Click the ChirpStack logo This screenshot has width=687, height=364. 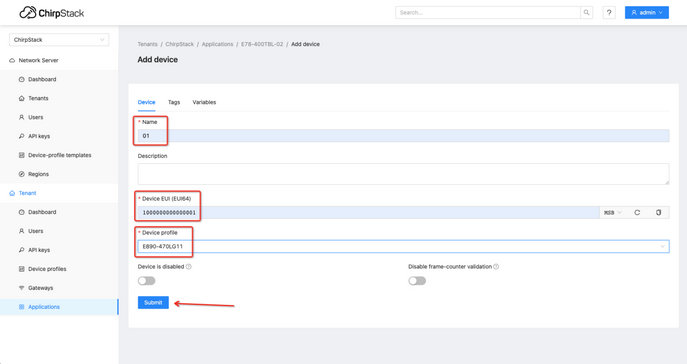[x=52, y=13]
